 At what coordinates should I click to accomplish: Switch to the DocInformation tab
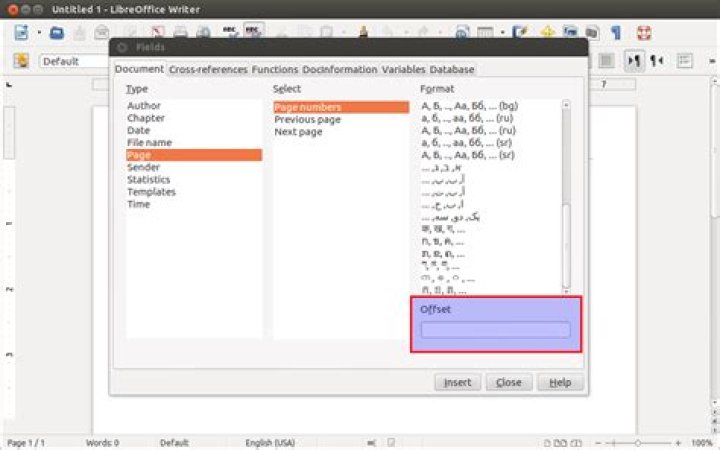point(340,69)
